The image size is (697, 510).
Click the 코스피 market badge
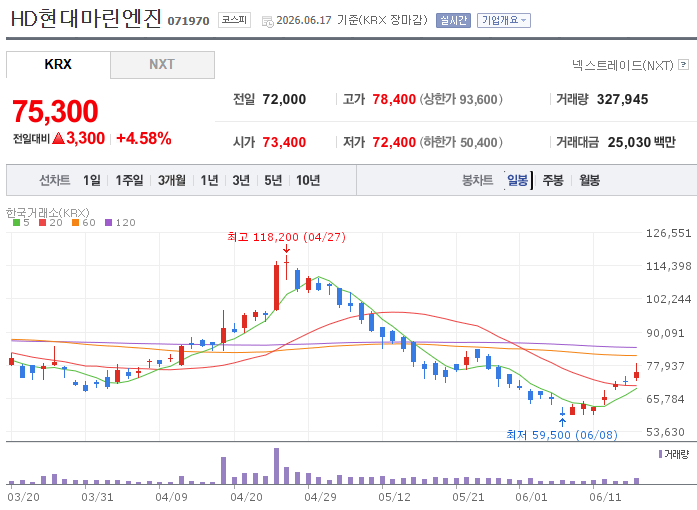(234, 20)
